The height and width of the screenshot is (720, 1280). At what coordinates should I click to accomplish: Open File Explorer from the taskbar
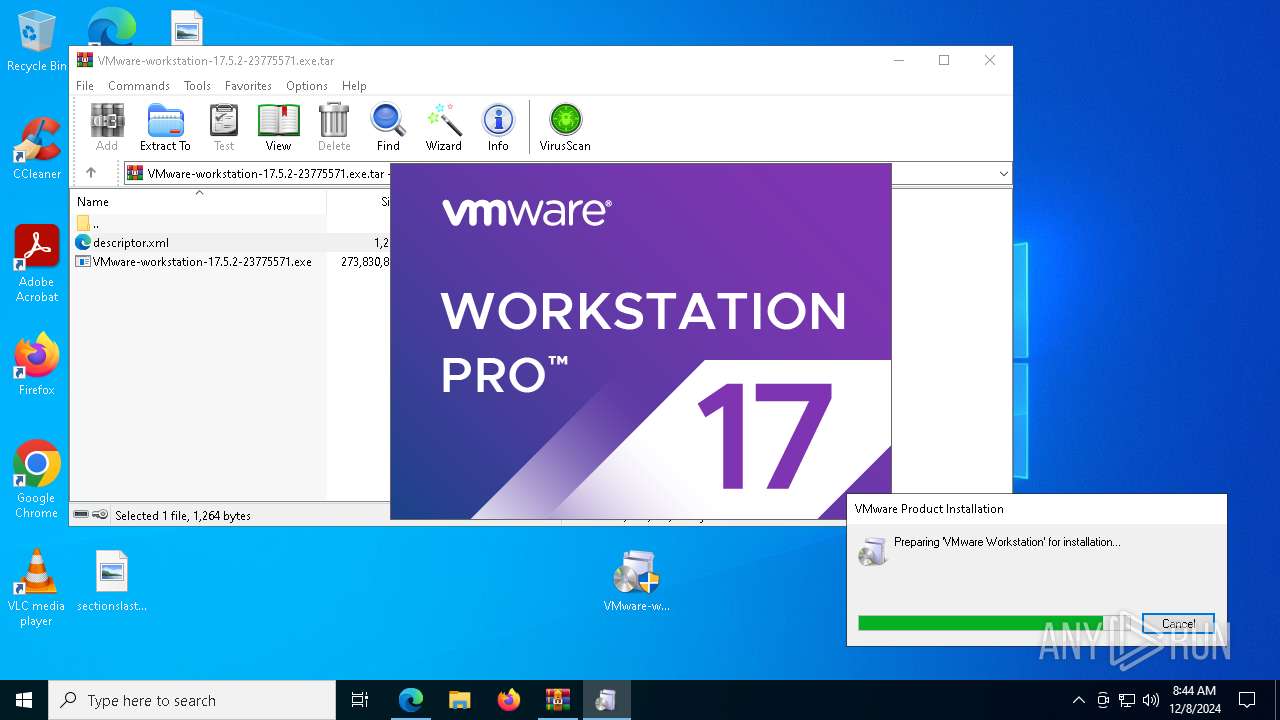460,700
